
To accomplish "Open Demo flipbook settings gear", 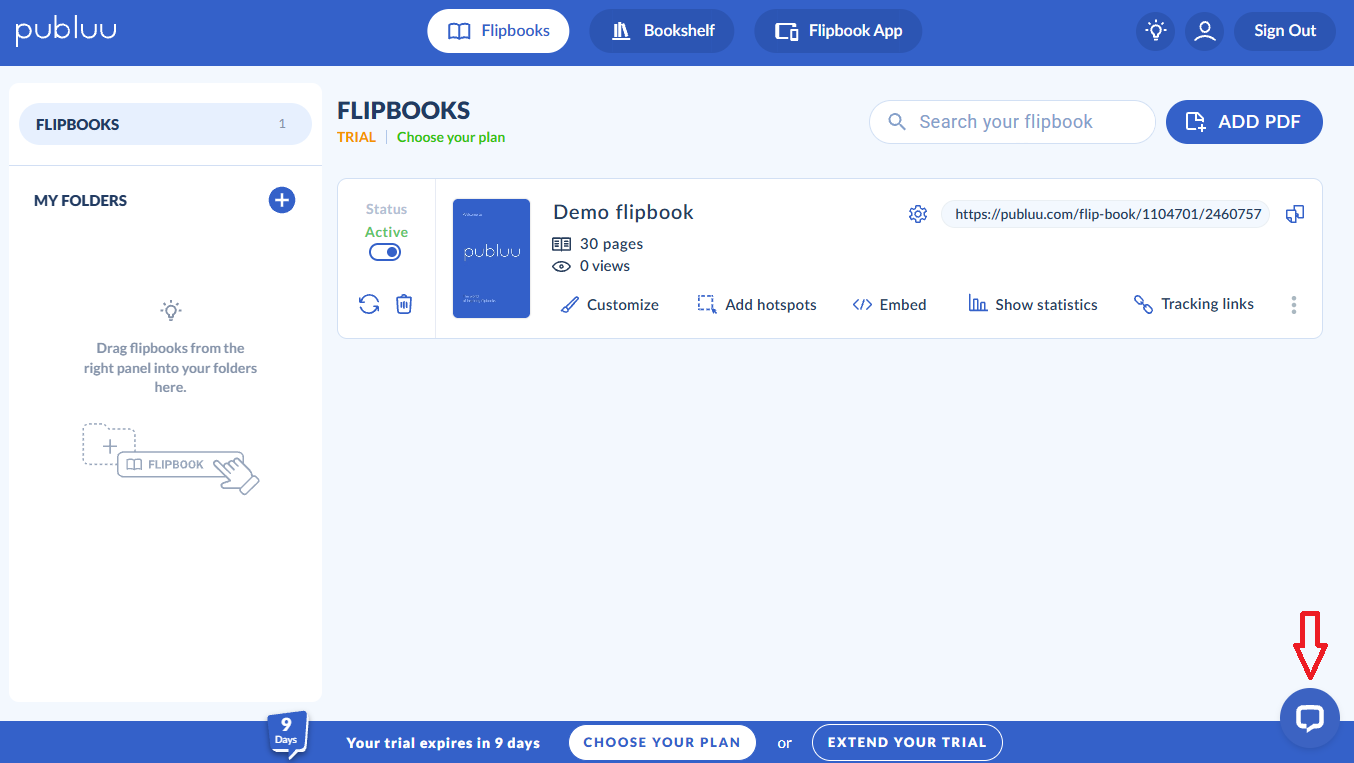I will click(918, 214).
